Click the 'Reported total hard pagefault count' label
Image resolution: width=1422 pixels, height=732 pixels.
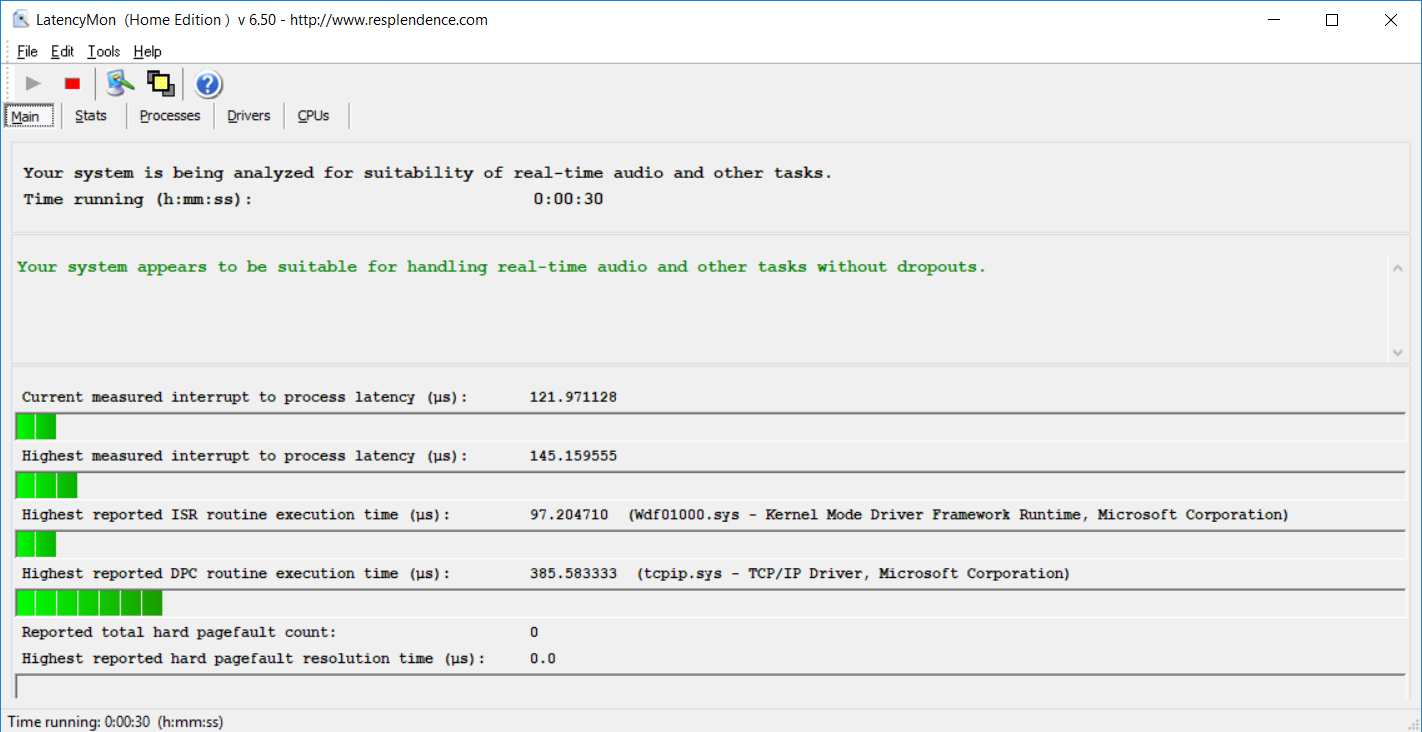(x=179, y=632)
